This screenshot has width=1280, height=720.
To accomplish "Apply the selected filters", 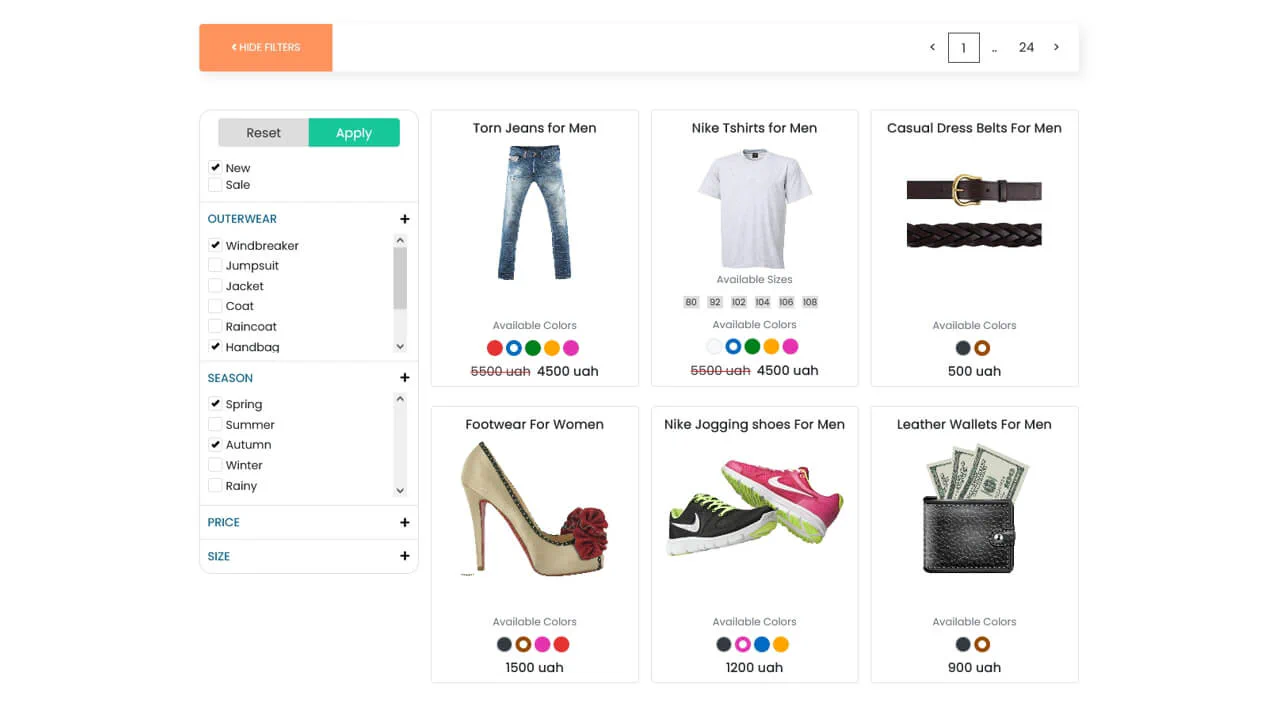I will click(x=354, y=132).
